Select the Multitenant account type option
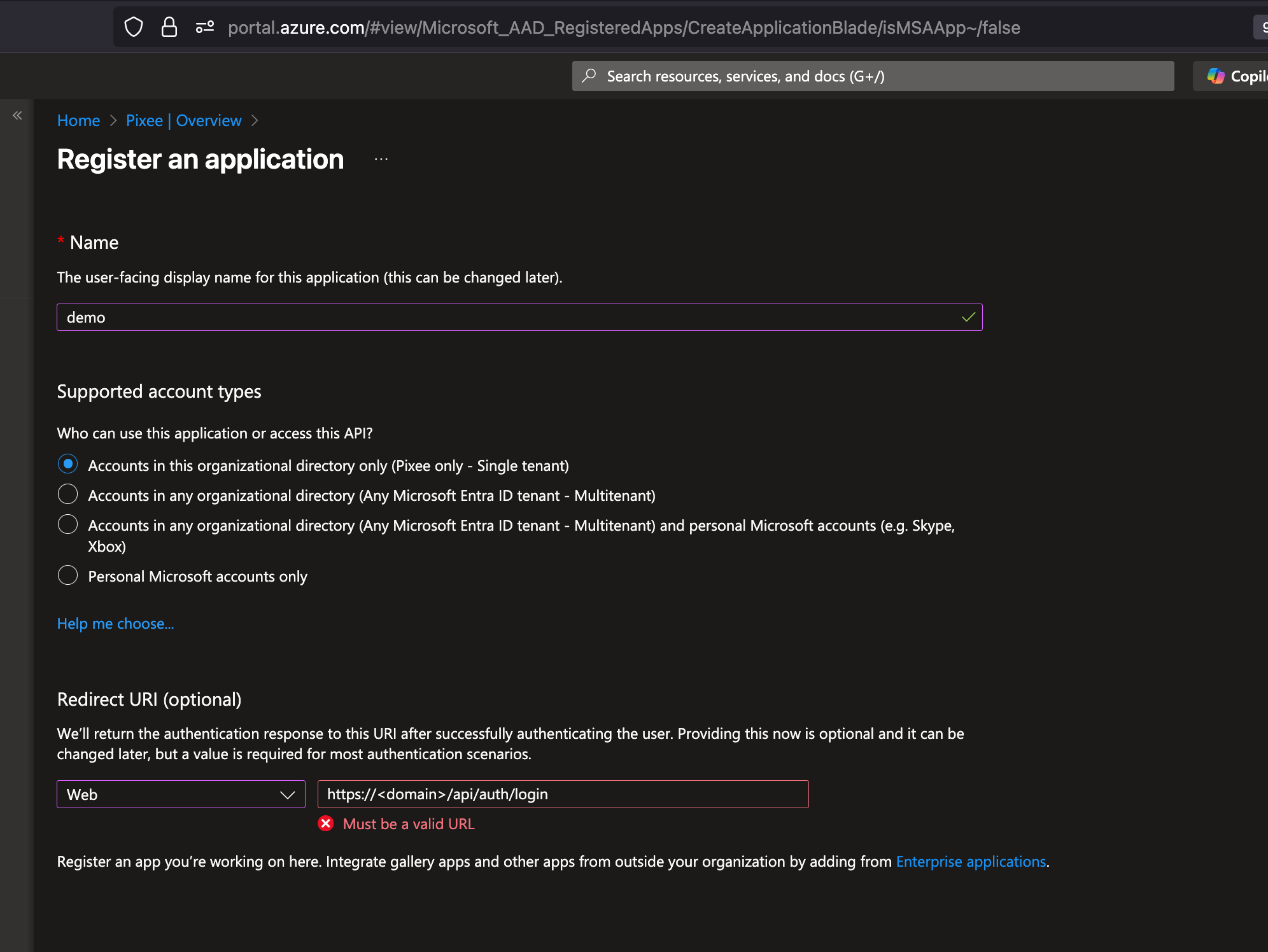The height and width of the screenshot is (952, 1268). (67, 494)
